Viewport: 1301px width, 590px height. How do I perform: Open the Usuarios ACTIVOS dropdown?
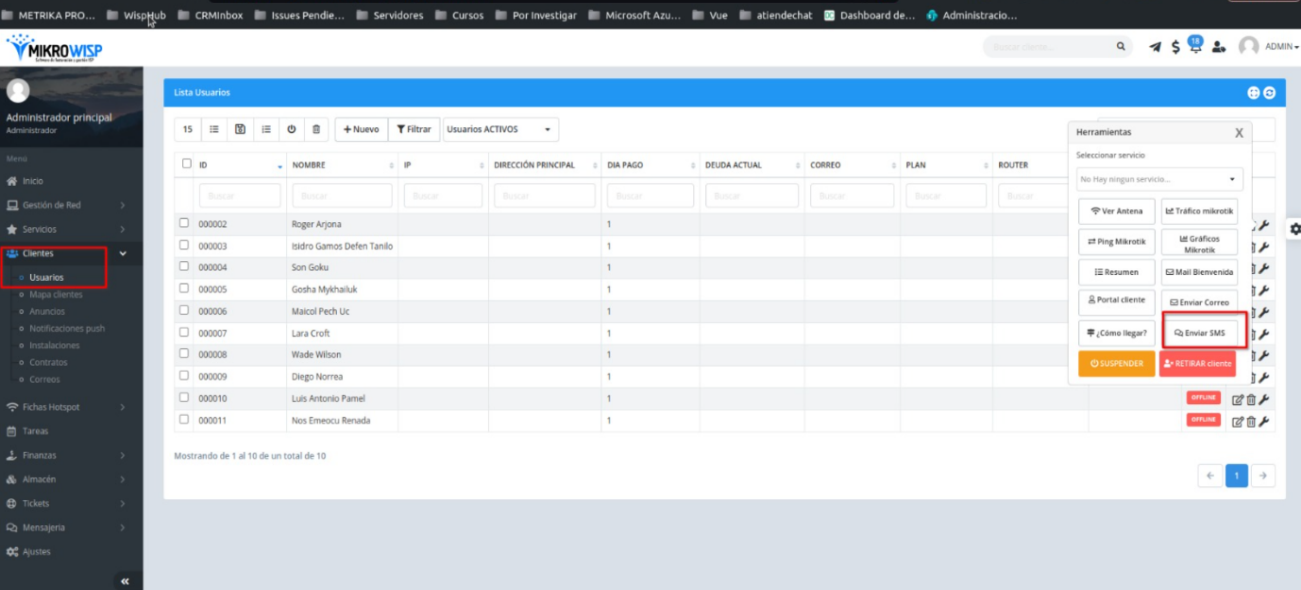[x=500, y=129]
